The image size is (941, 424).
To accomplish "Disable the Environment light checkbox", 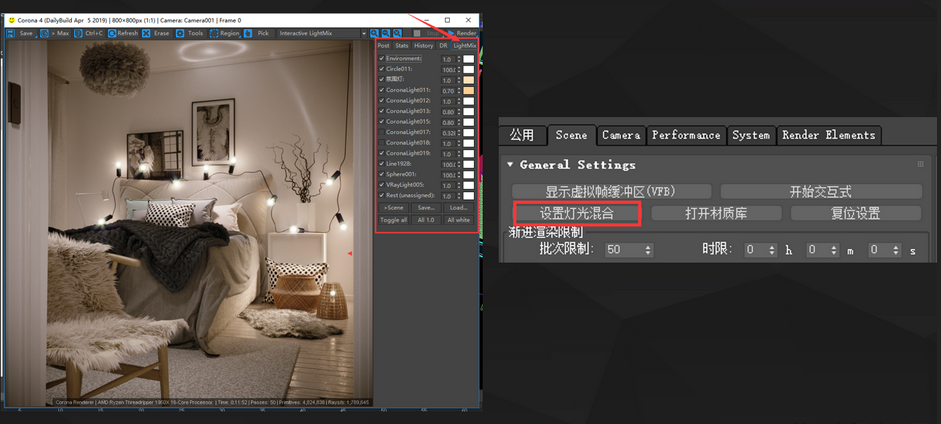I will 381,59.
